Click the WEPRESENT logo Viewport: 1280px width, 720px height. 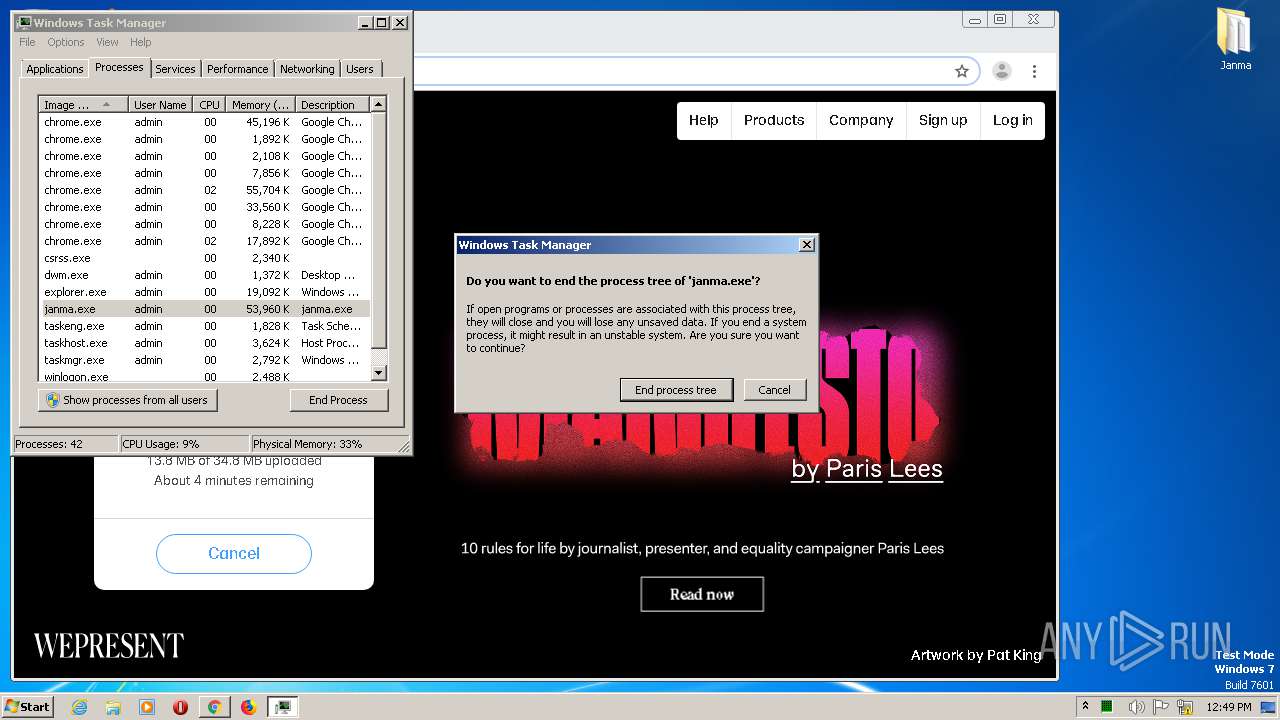[109, 646]
